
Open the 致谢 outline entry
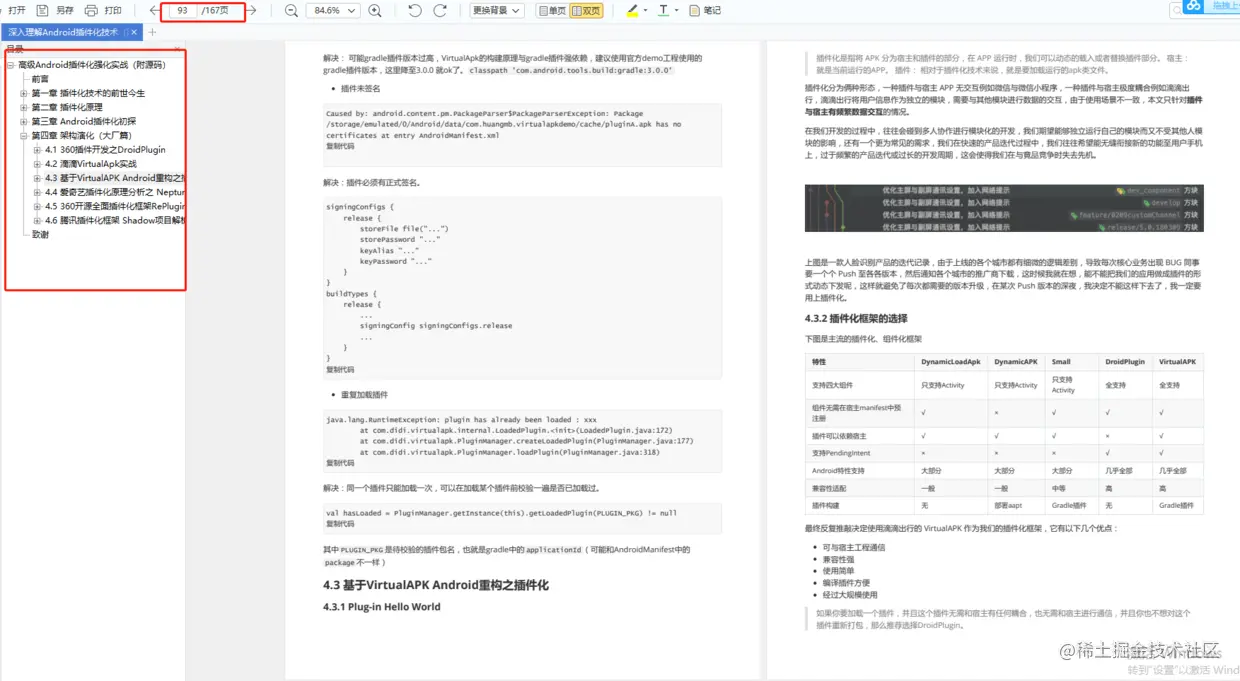[x=40, y=234]
